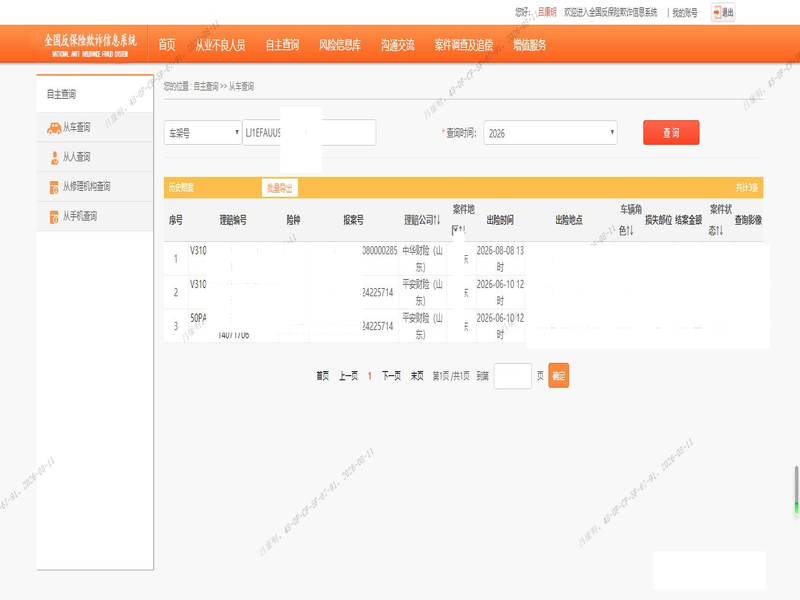Click the 2026-08-08 13时 time cell
The width and height of the screenshot is (800, 600).
pyautogui.click(x=500, y=259)
